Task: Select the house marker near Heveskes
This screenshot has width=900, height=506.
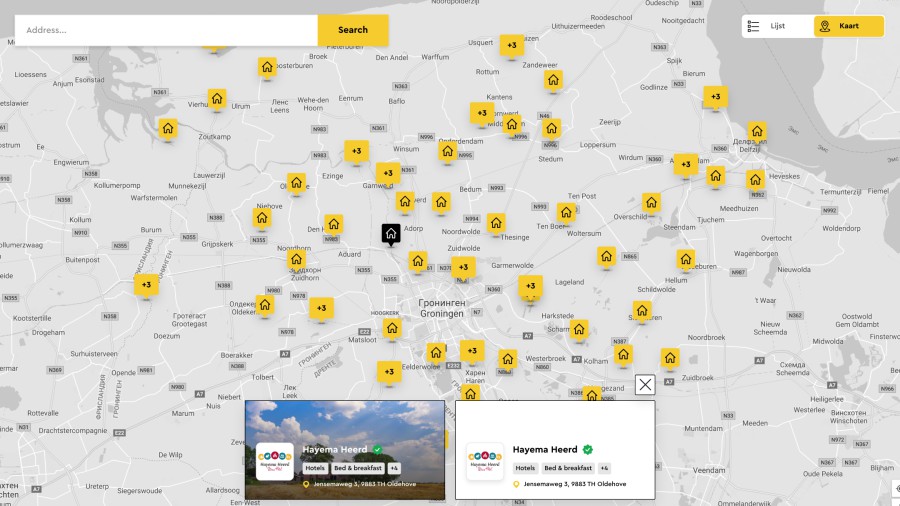Action: tap(755, 180)
